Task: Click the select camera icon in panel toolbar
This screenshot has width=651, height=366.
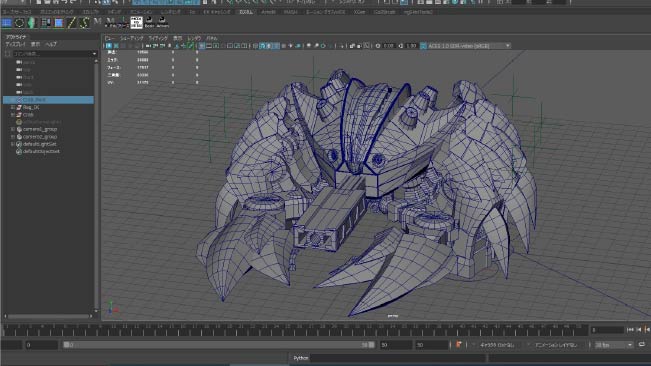Action: (109, 46)
